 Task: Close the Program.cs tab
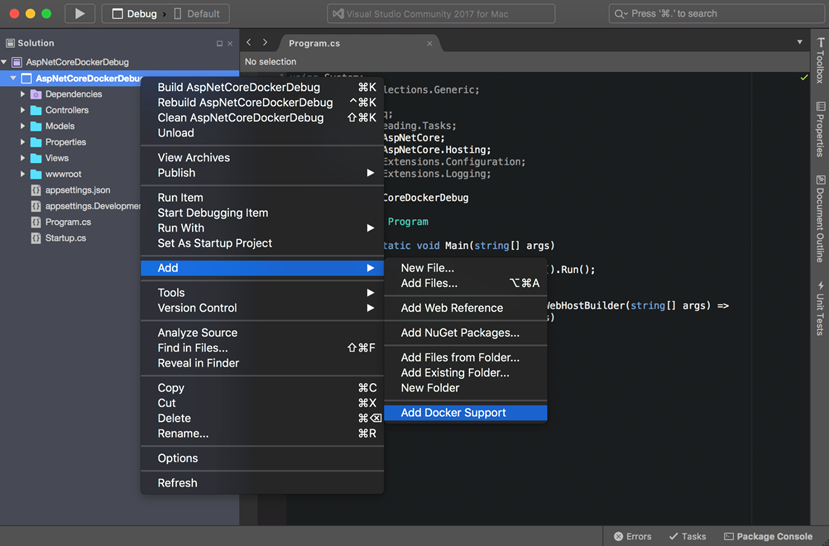click(x=429, y=43)
